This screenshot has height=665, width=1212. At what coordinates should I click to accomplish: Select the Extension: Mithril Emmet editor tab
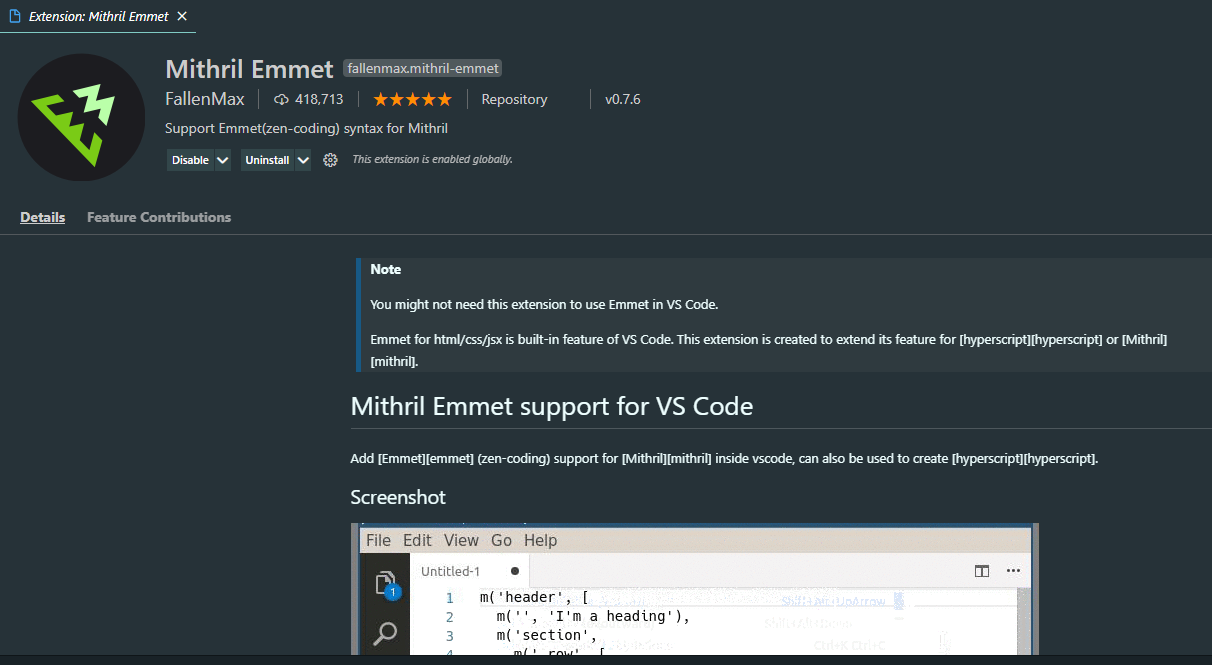(x=98, y=17)
